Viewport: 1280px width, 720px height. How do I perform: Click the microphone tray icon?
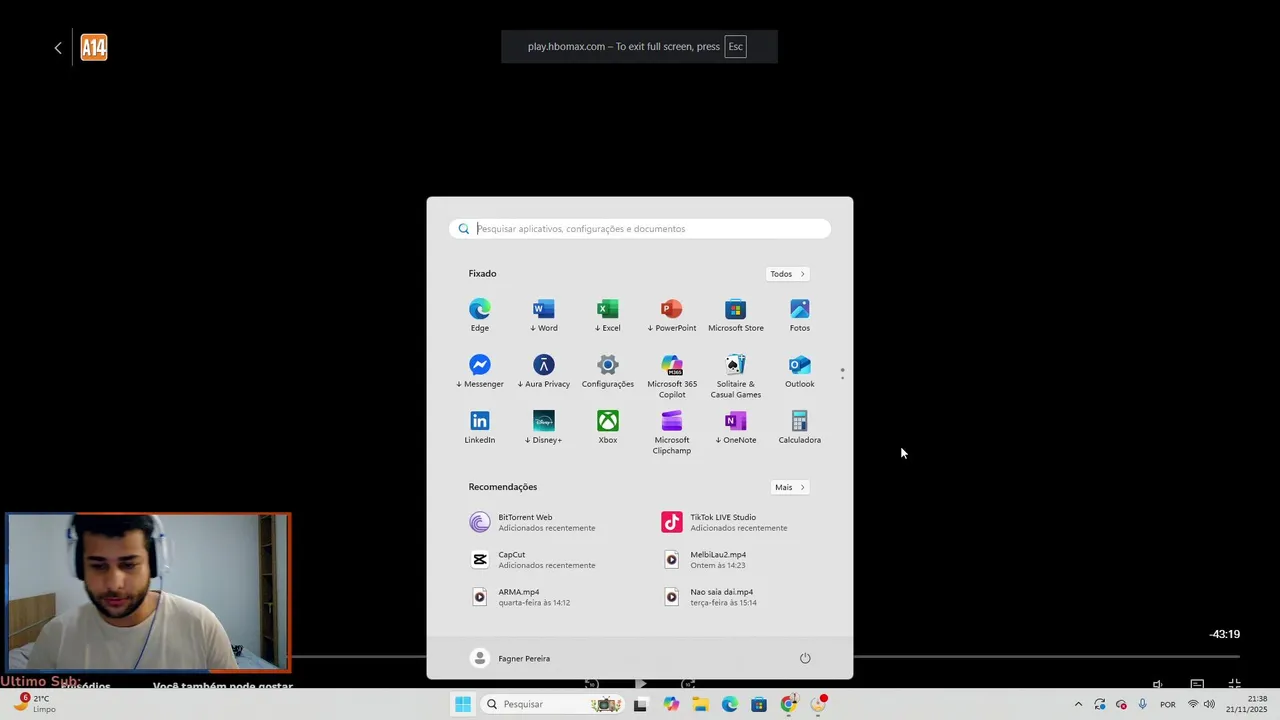pos(1142,704)
